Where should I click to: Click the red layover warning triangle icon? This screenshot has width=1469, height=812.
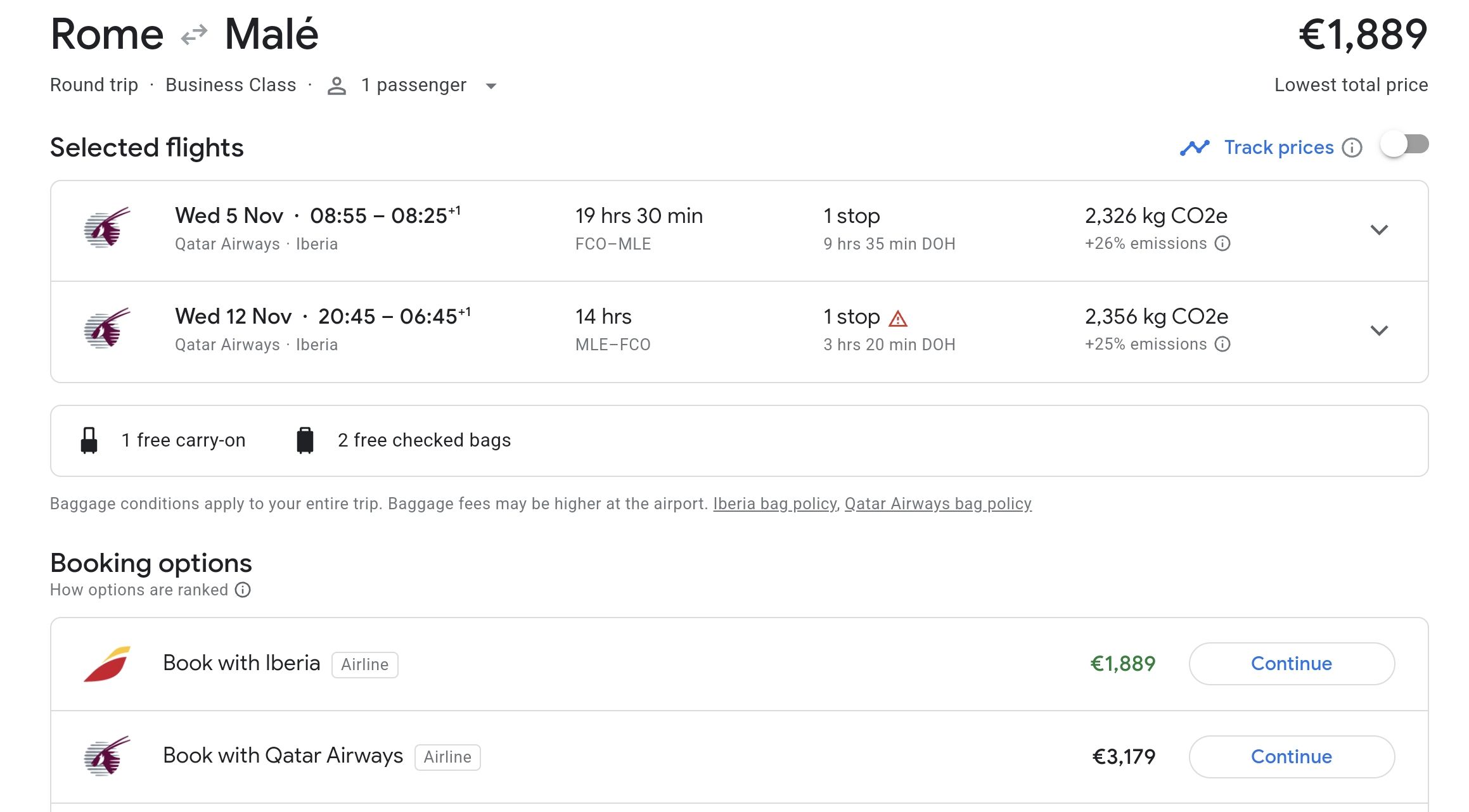(x=898, y=318)
